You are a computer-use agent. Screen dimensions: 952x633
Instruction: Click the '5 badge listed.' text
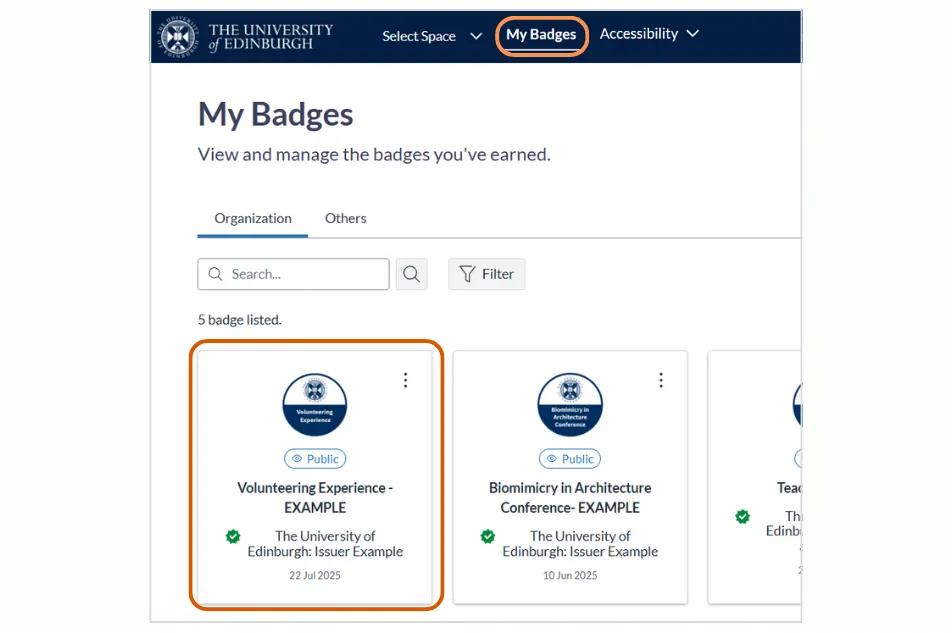240,320
